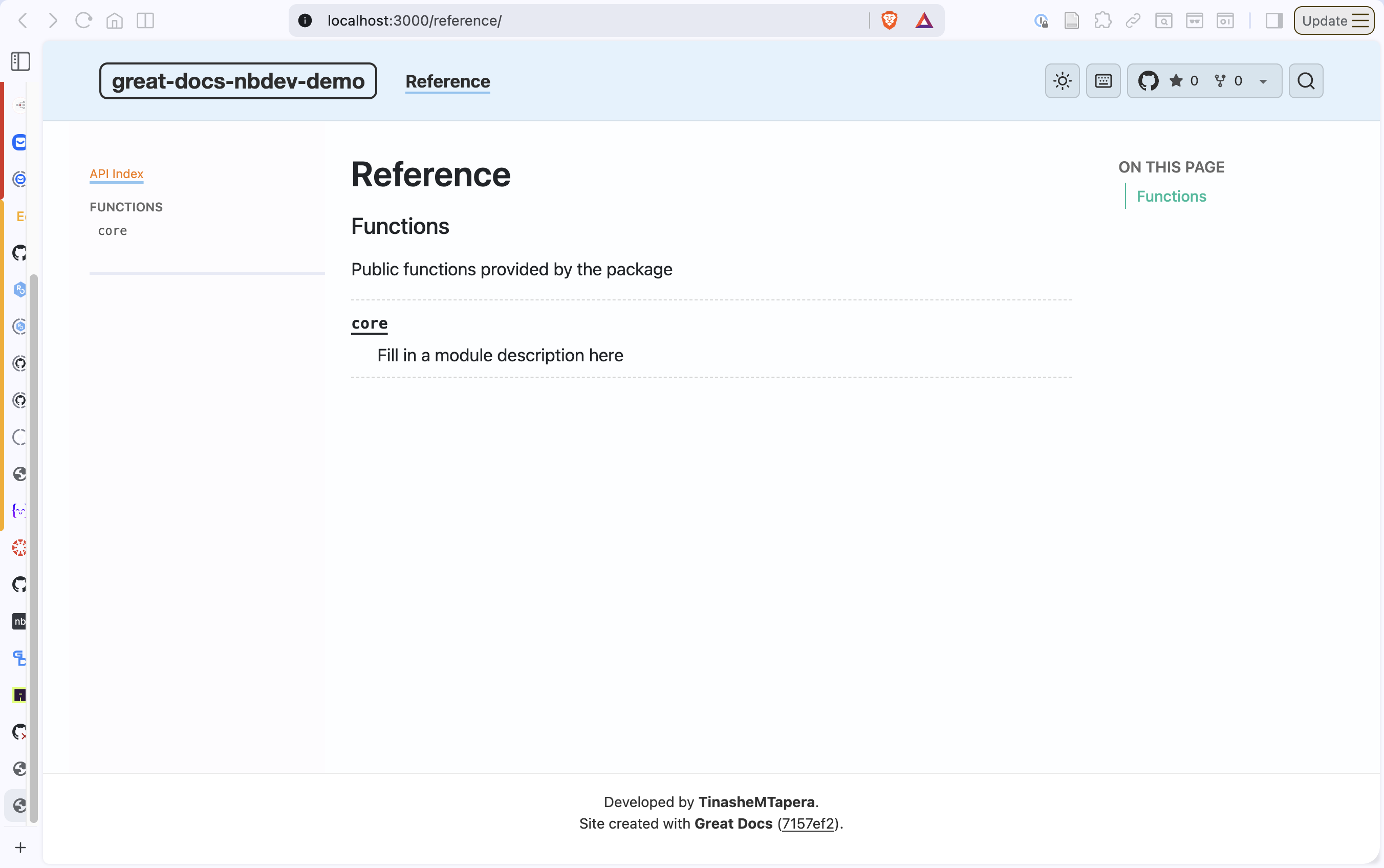This screenshot has width=1384, height=868.
Task: Select the Reference navbar tab
Action: (447, 81)
